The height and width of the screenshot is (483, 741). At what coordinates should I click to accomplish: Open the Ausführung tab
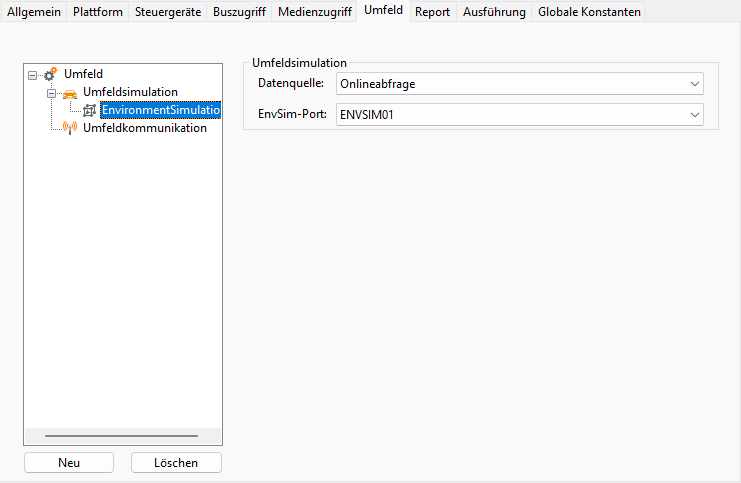(494, 12)
